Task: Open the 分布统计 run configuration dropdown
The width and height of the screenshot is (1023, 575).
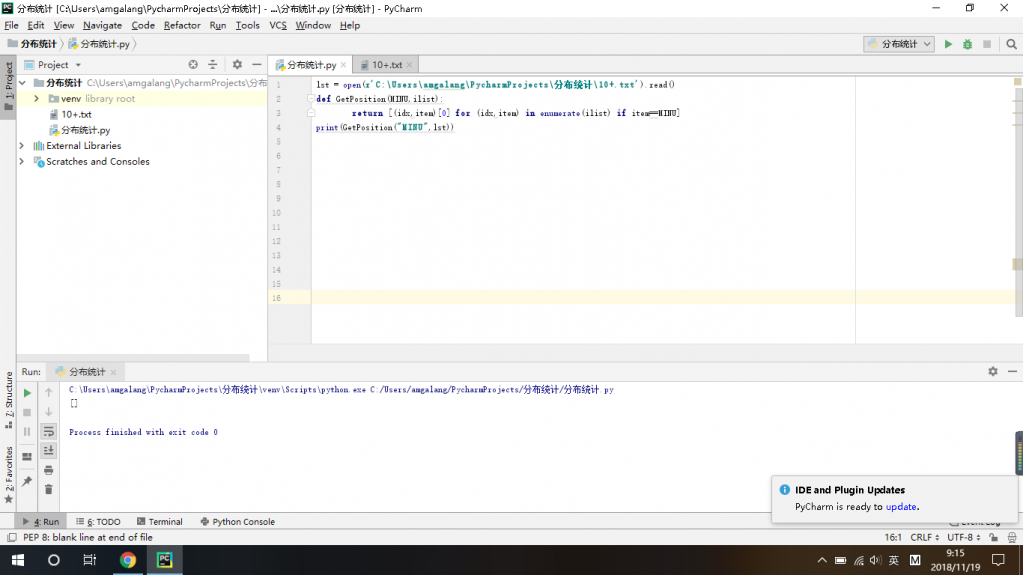Action: 899,44
